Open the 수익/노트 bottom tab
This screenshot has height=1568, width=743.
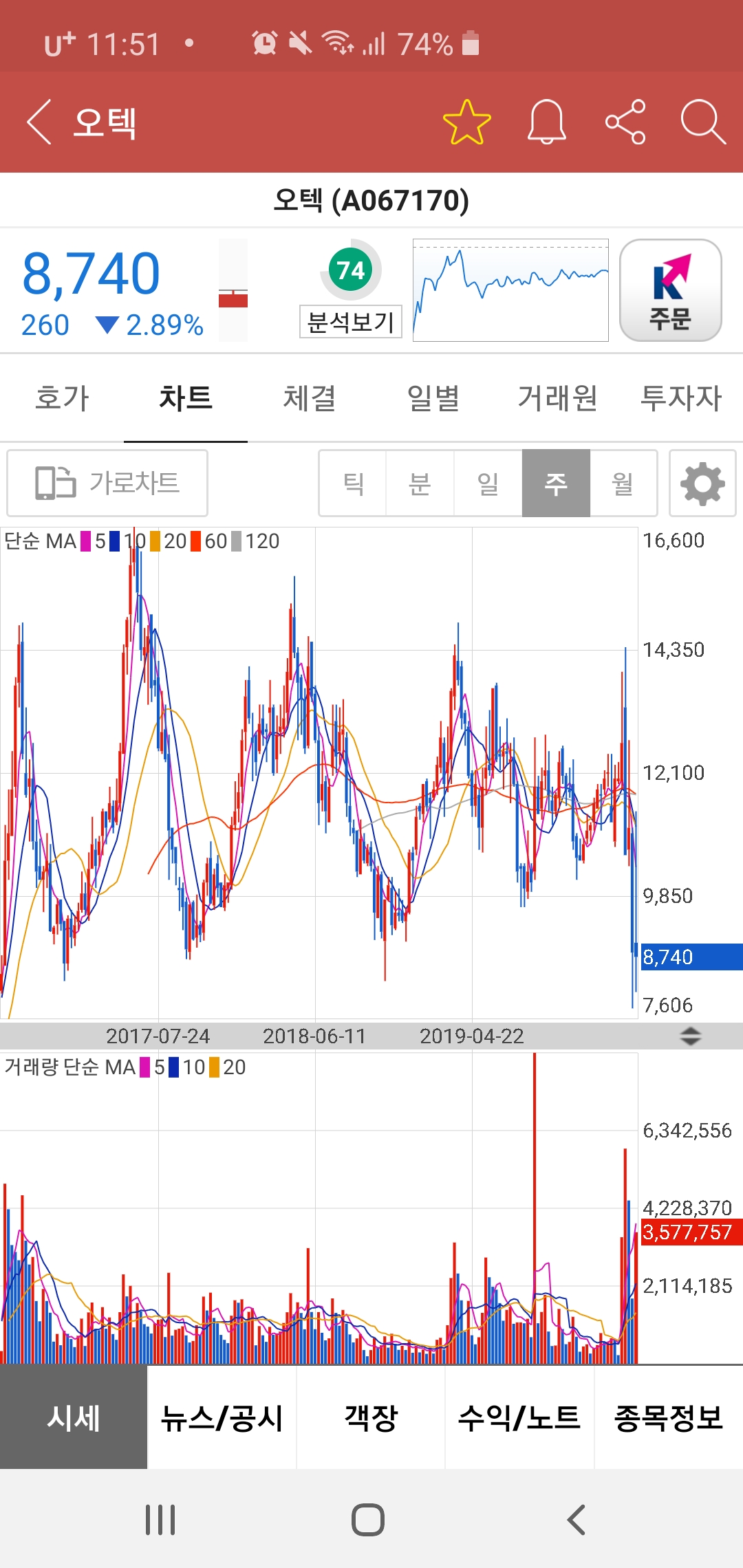click(519, 1418)
